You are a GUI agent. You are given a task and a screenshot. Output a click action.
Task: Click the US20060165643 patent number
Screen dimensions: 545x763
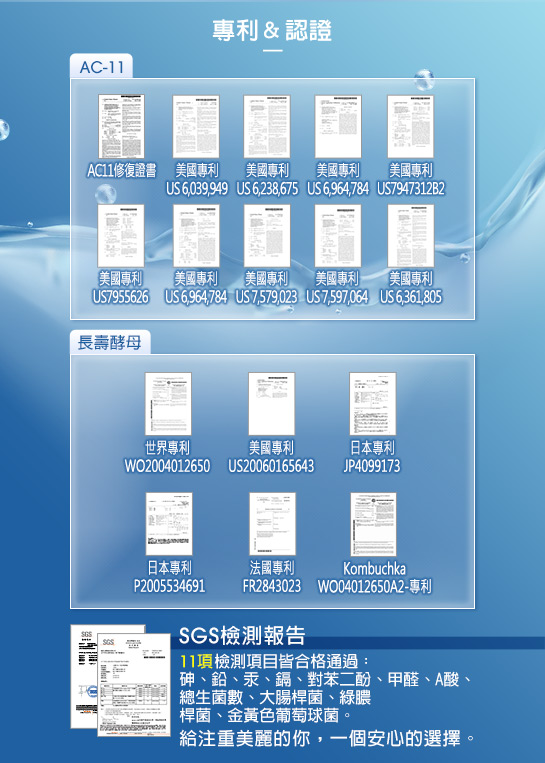pyautogui.click(x=271, y=466)
